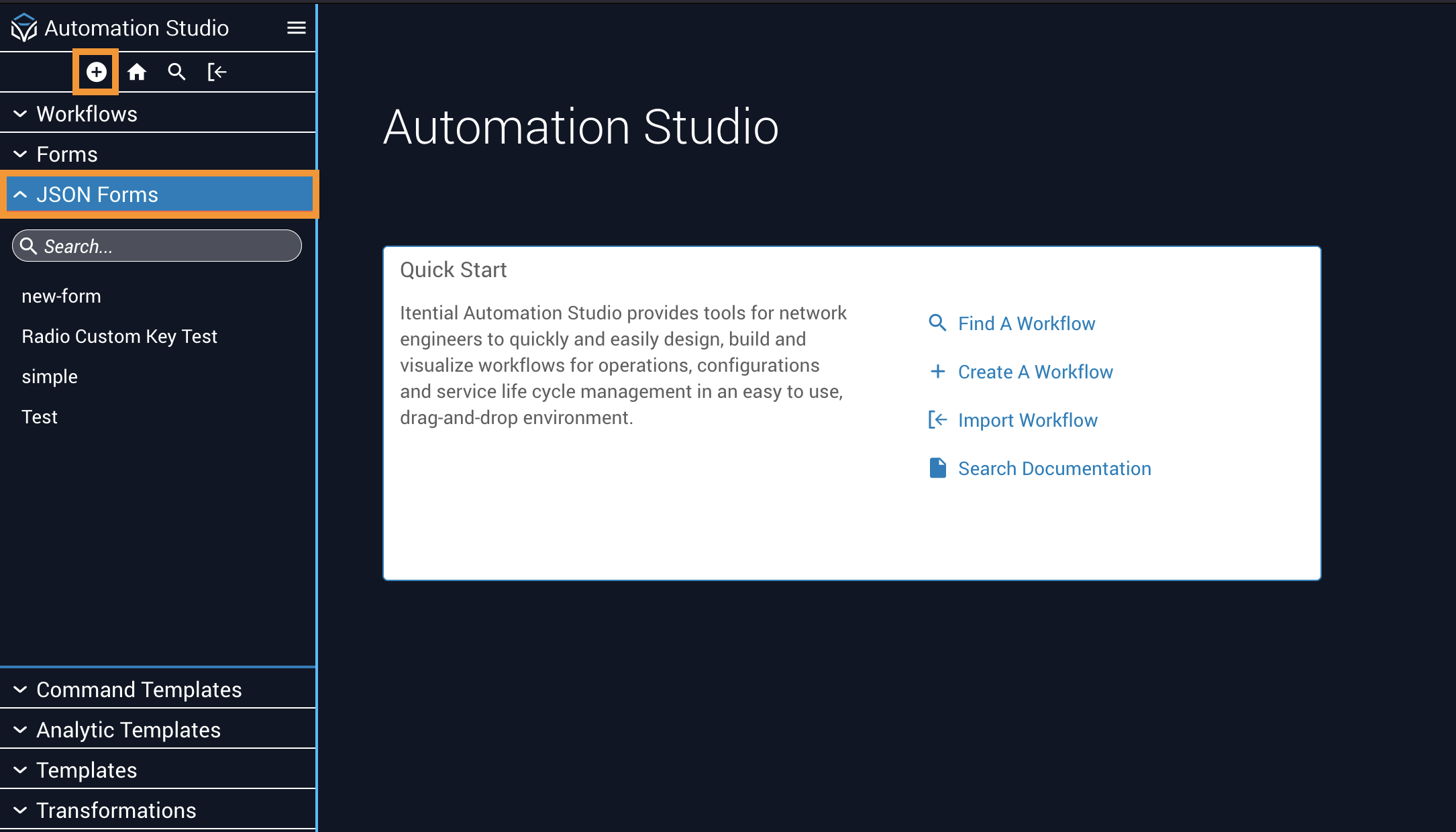1456x832 pixels.
Task: Expand the Analytic Templates section
Action: click(128, 730)
